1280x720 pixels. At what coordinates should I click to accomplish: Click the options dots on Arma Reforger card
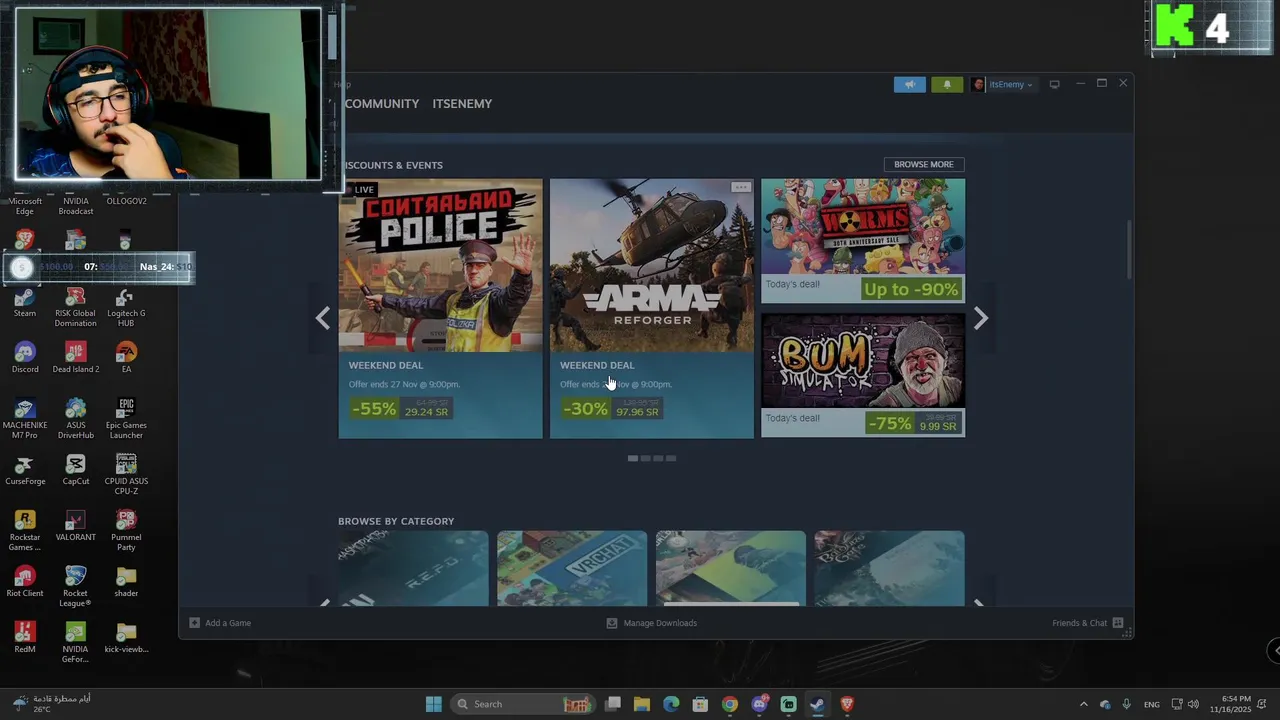click(x=740, y=187)
